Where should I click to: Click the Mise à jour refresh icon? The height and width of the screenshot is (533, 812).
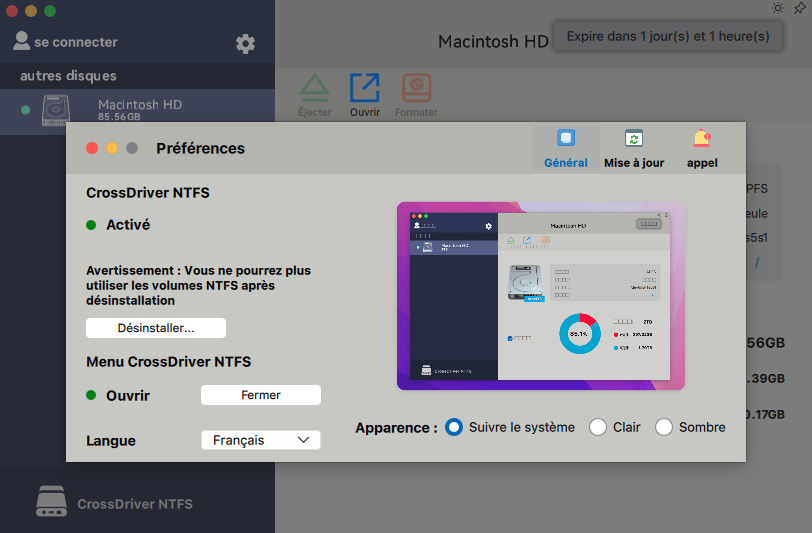[x=634, y=138]
